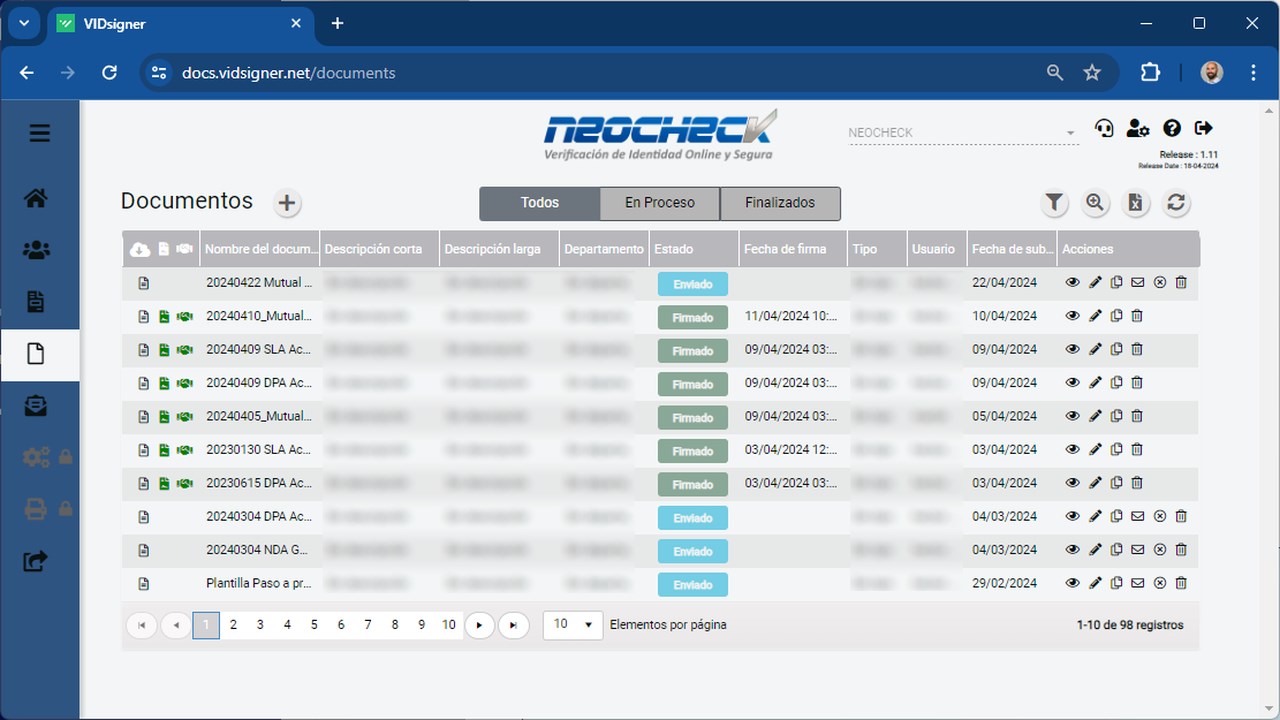Go to page 5 of results
The width and height of the screenshot is (1280, 720).
click(314, 625)
